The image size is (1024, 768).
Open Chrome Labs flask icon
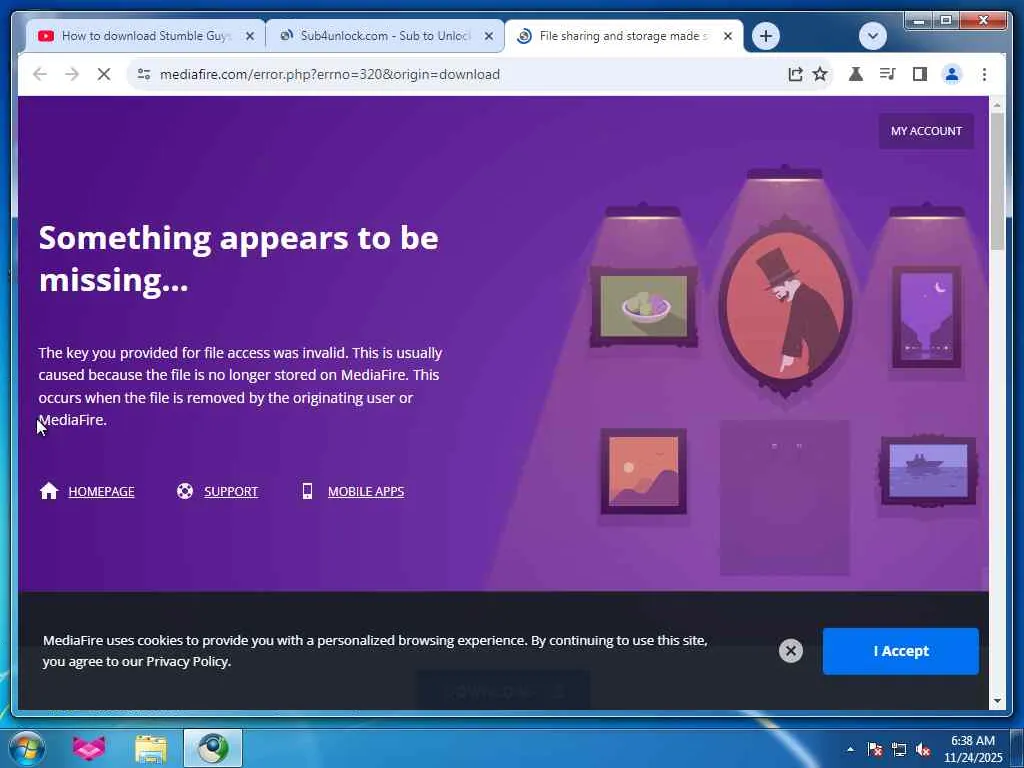pos(856,74)
